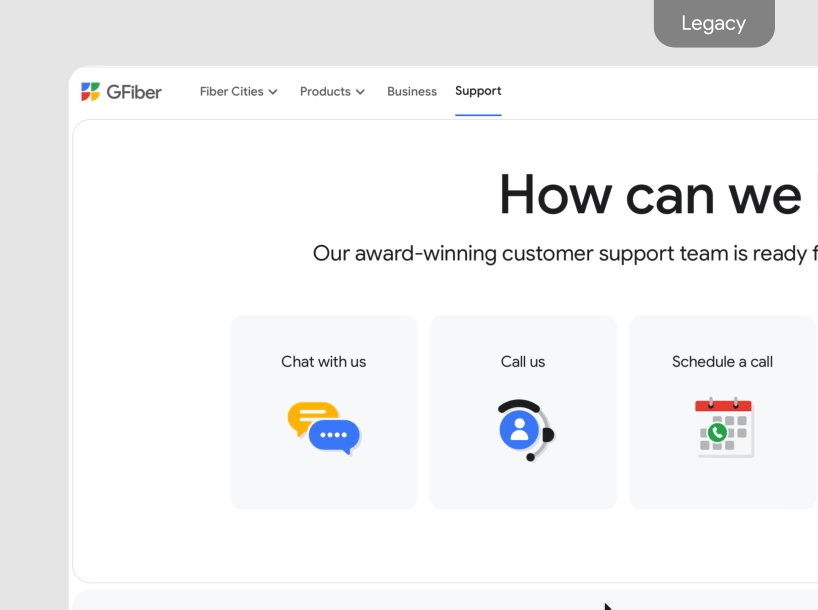
Task: Expand the Products dropdown menu
Action: (332, 92)
